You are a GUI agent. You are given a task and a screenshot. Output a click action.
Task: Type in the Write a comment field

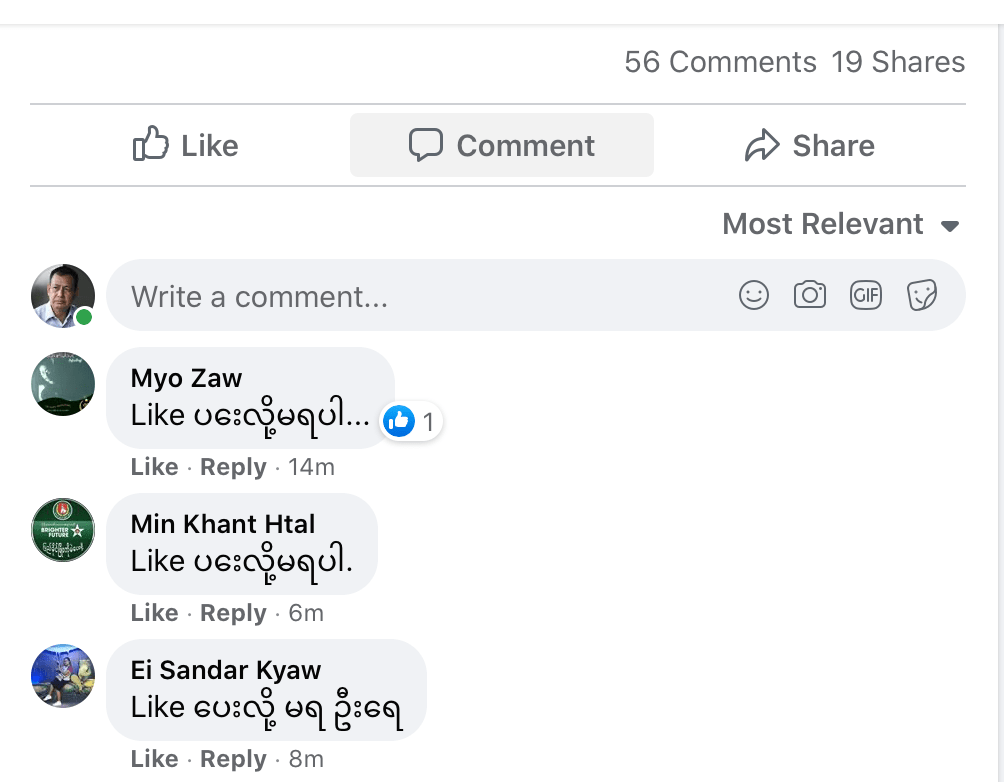420,296
